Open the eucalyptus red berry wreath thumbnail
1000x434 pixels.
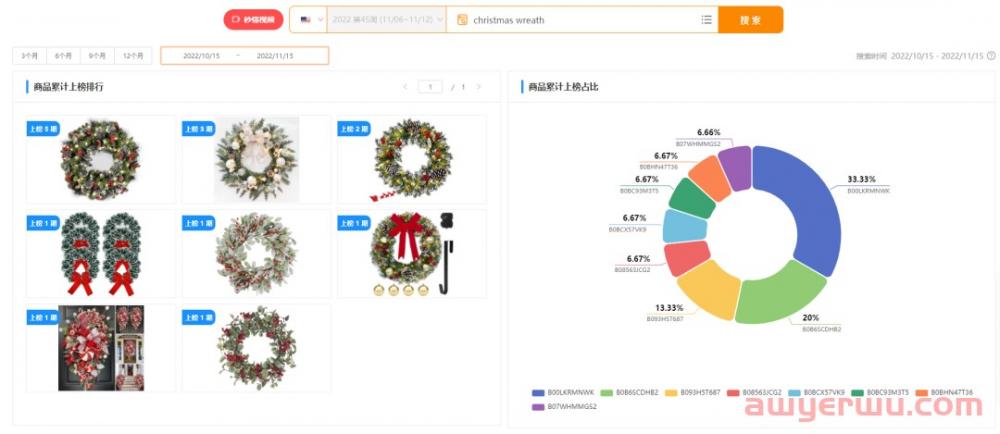click(256, 254)
